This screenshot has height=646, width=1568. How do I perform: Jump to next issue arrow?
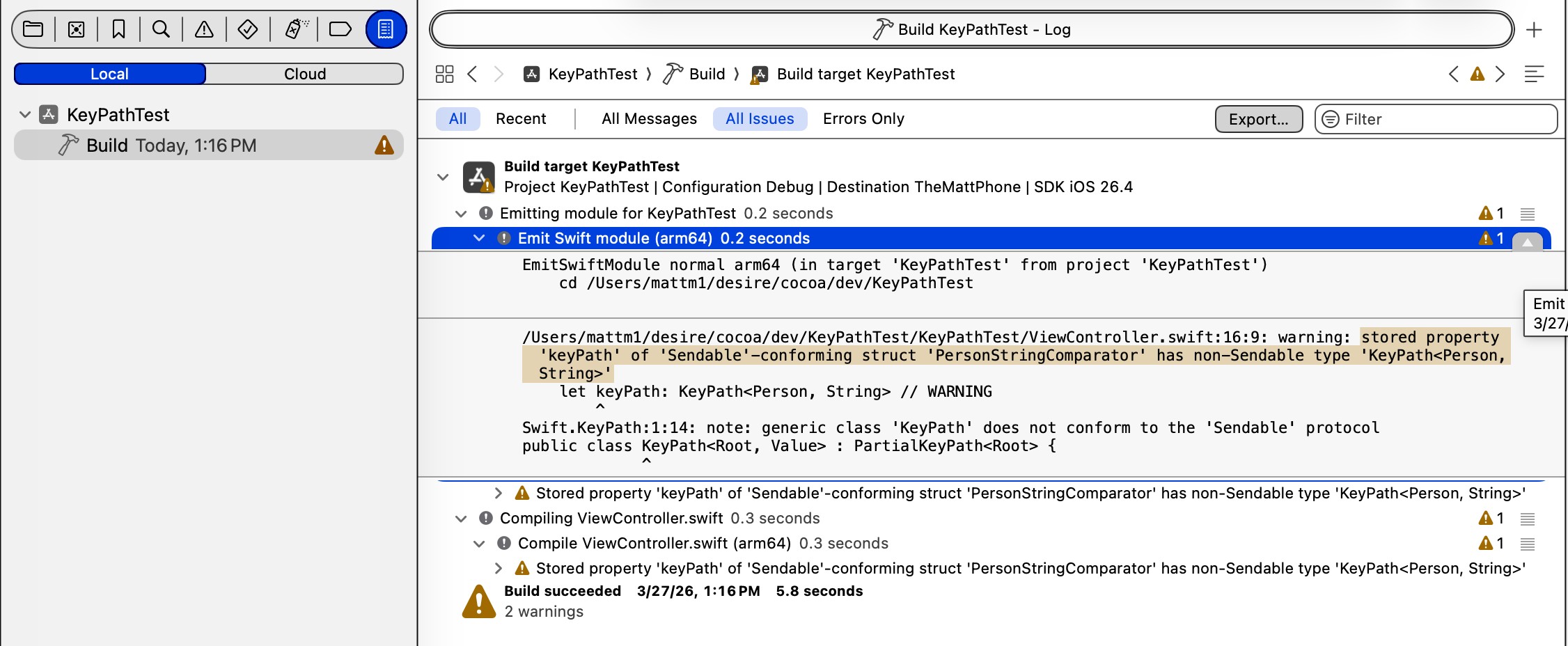click(1500, 74)
